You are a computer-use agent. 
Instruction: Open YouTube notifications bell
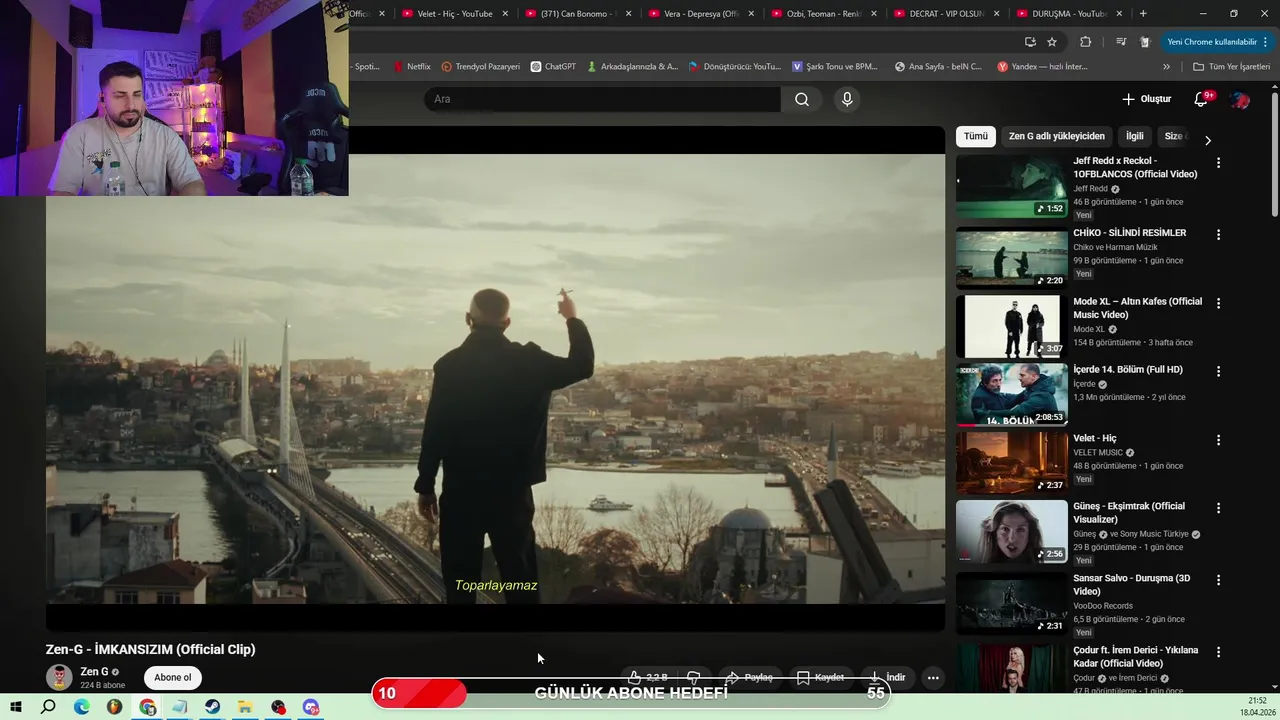1202,99
